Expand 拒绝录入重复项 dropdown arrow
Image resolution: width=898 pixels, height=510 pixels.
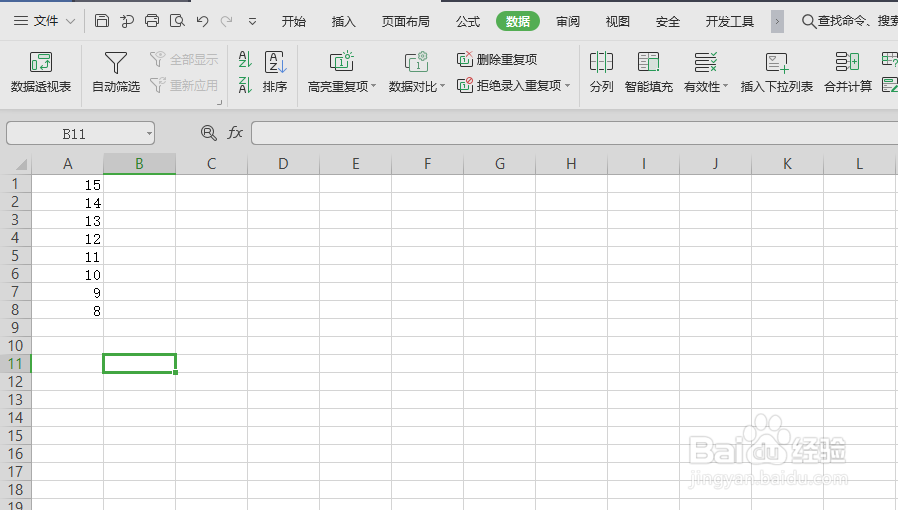568,86
